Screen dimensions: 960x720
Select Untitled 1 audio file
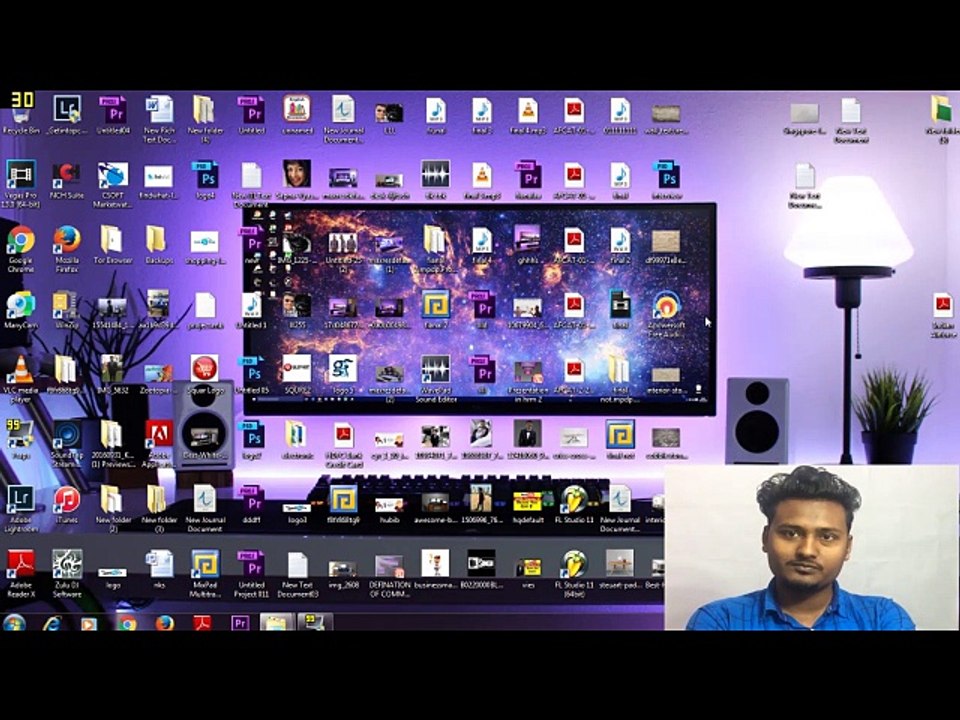tap(251, 310)
